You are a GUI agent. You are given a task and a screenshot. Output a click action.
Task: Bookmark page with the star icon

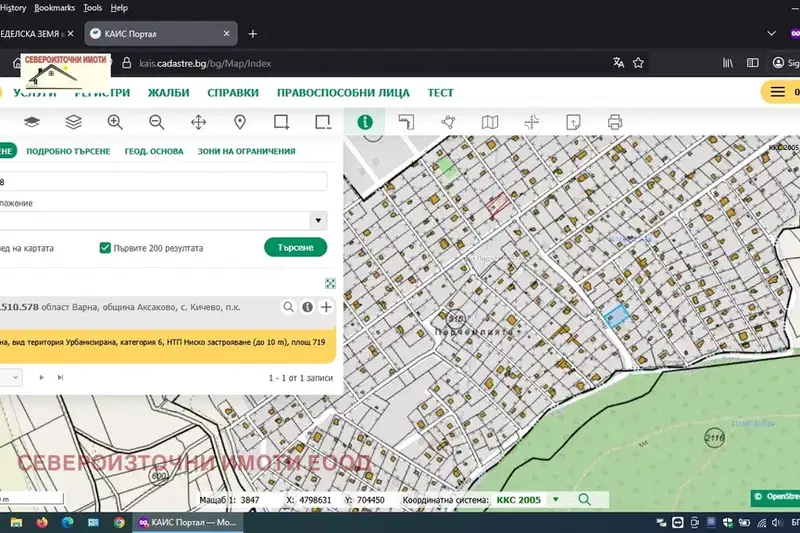click(x=638, y=63)
